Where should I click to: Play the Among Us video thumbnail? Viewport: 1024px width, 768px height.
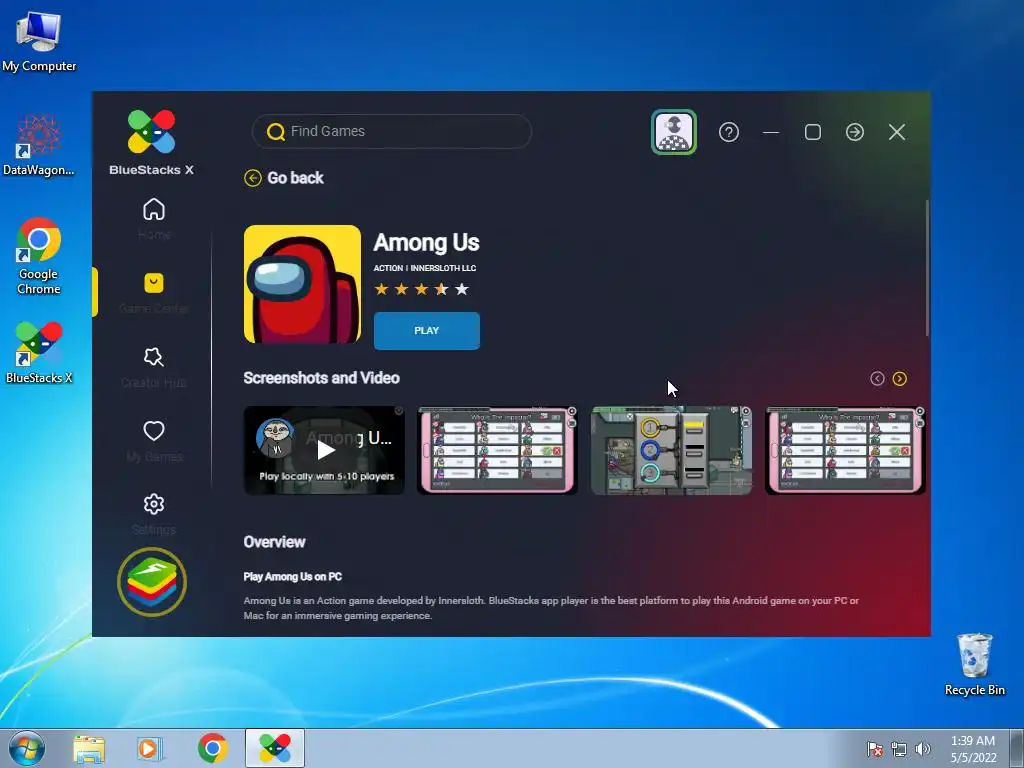coord(324,450)
